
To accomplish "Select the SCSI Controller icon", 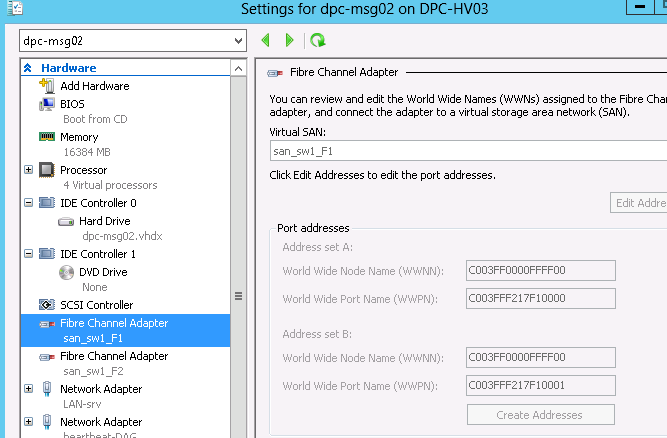I will tap(47, 304).
